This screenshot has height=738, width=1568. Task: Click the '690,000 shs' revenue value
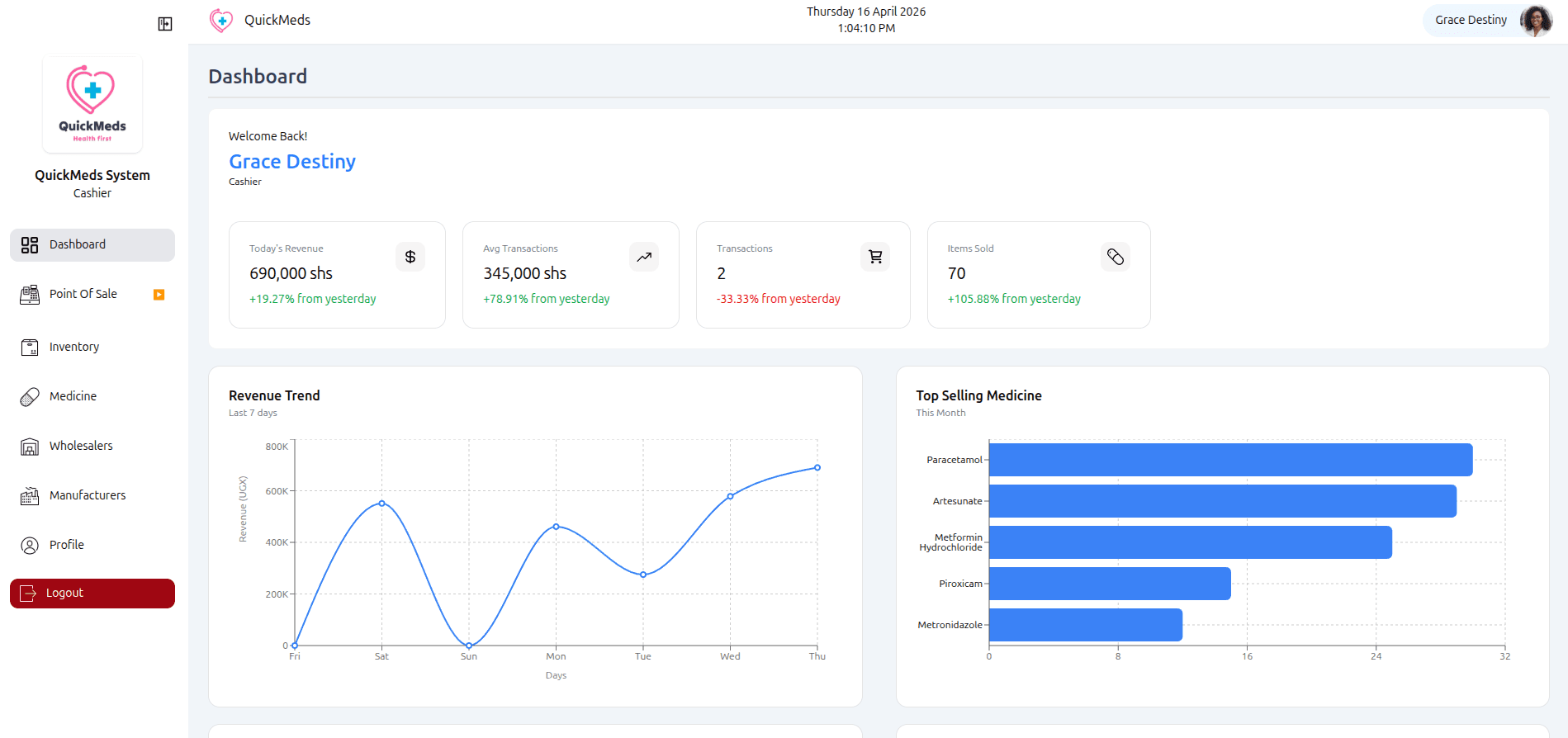[x=291, y=273]
